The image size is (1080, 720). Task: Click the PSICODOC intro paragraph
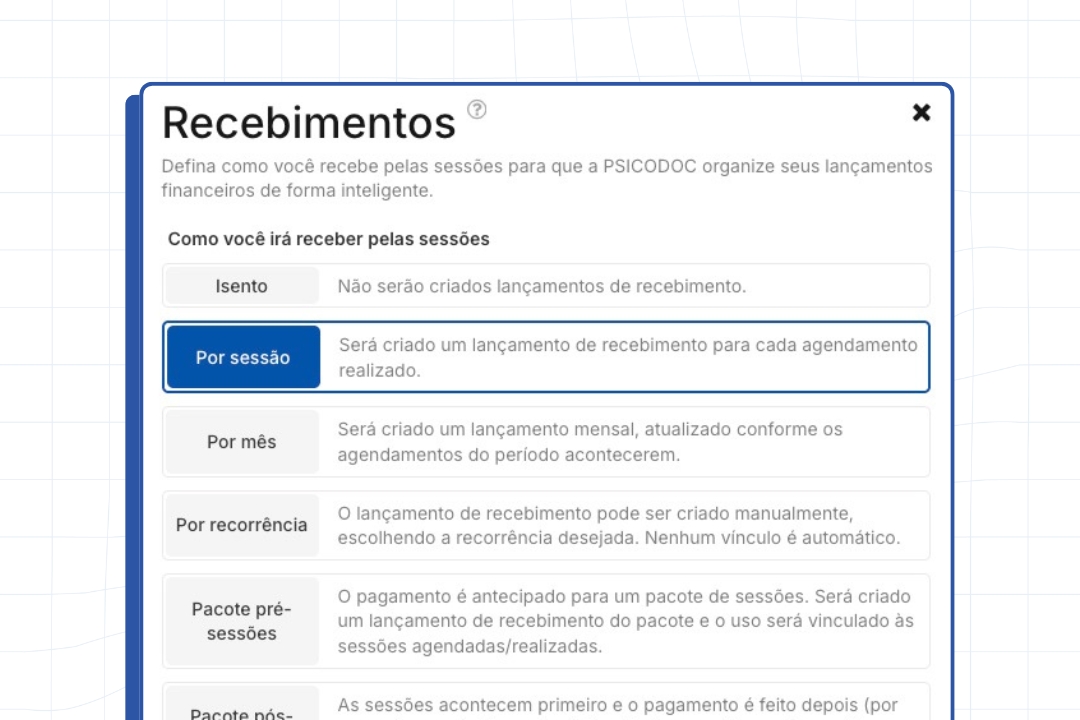(x=546, y=178)
